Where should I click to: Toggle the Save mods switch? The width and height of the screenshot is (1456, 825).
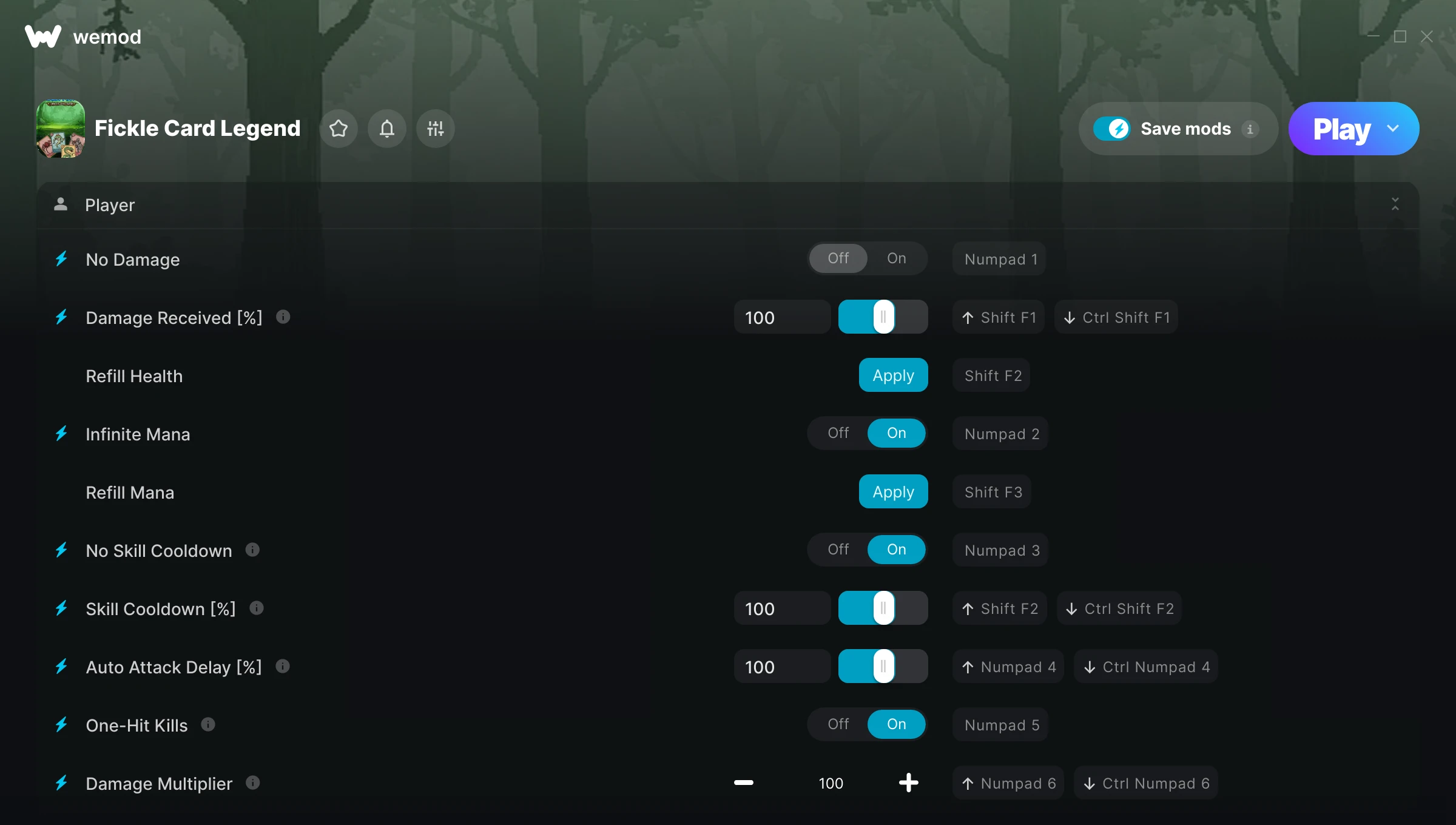click(x=1111, y=129)
